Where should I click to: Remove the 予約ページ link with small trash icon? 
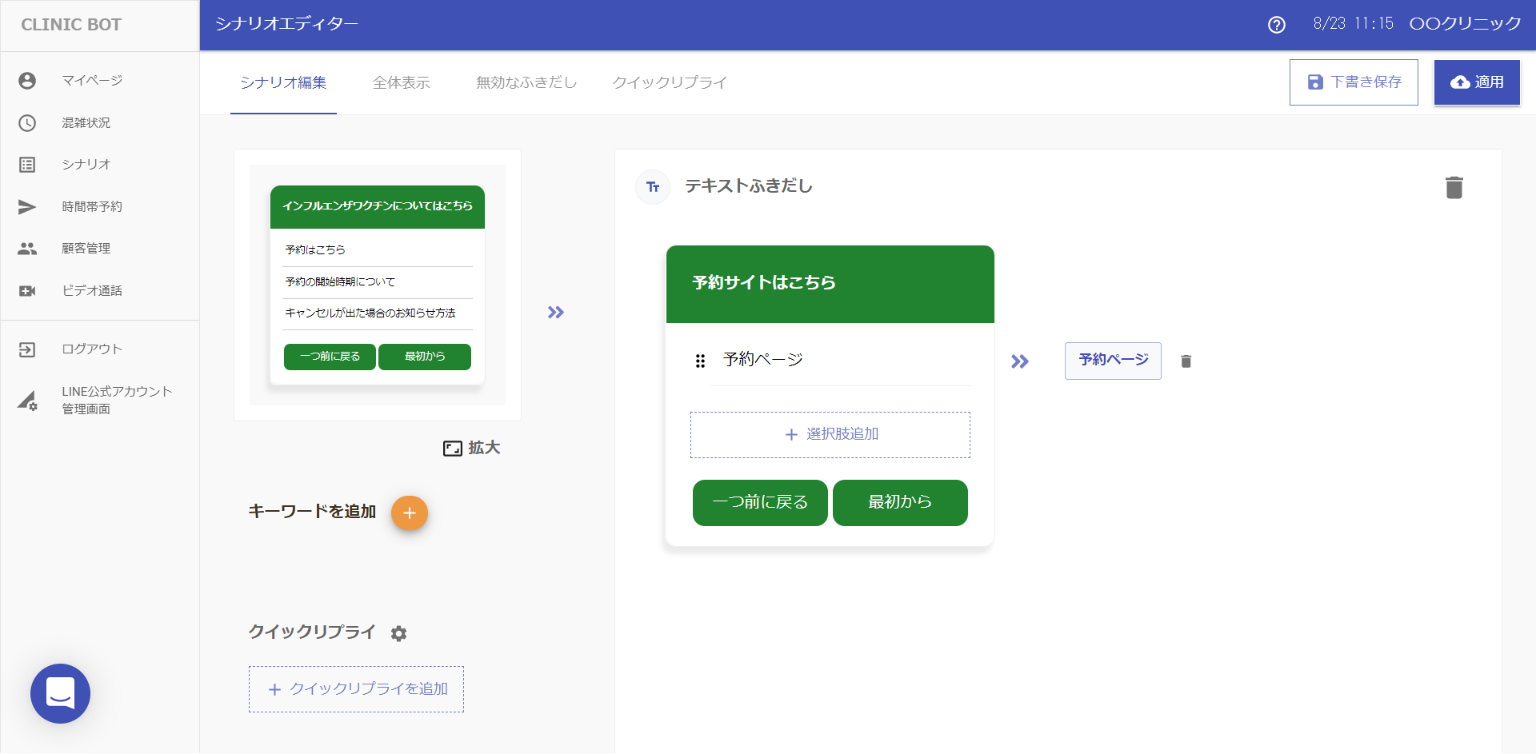pos(1186,361)
